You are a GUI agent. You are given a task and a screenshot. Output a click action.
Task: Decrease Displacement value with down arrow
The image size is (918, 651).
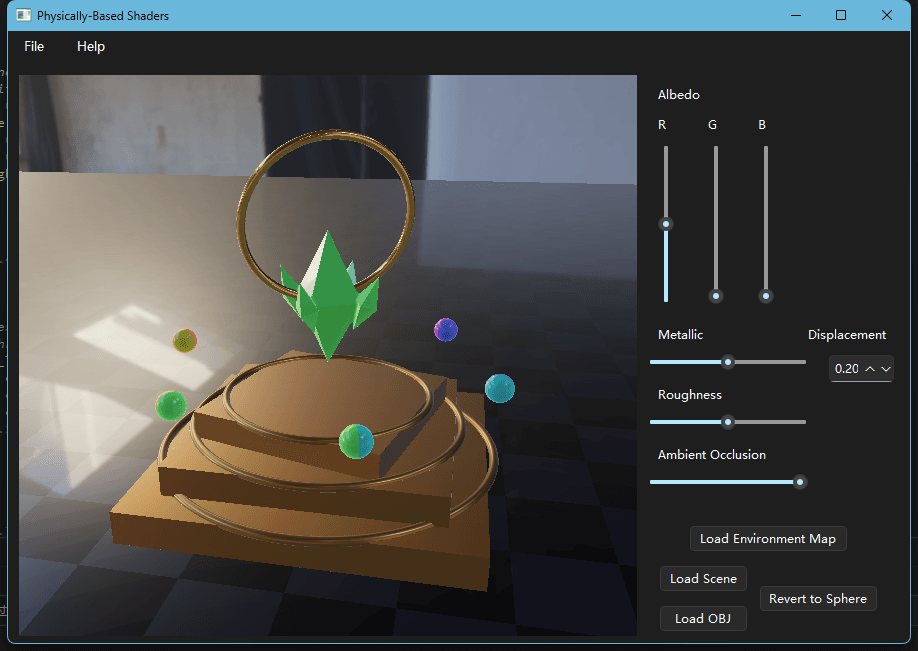[x=886, y=369]
